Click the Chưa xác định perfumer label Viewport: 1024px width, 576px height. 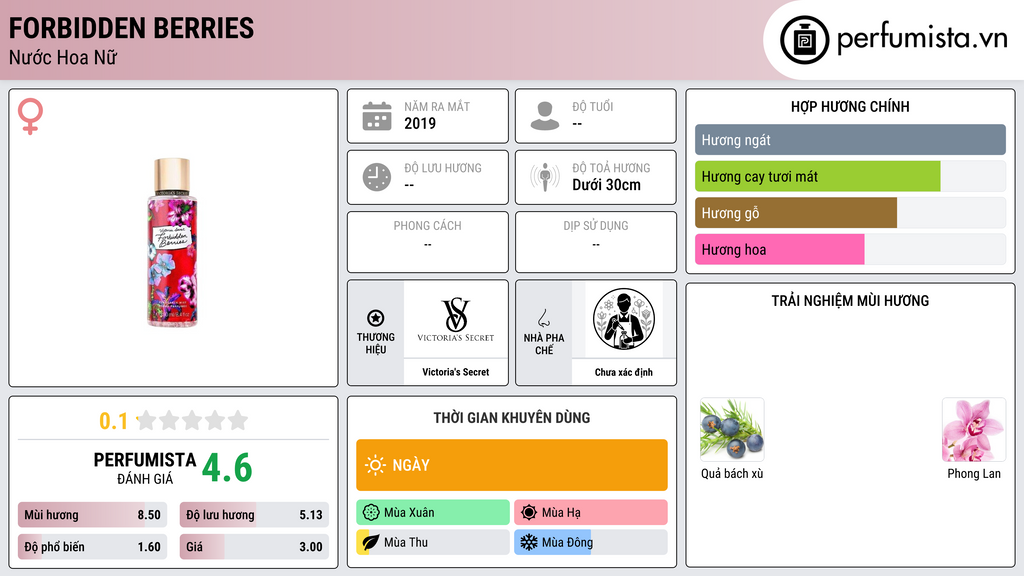624,372
